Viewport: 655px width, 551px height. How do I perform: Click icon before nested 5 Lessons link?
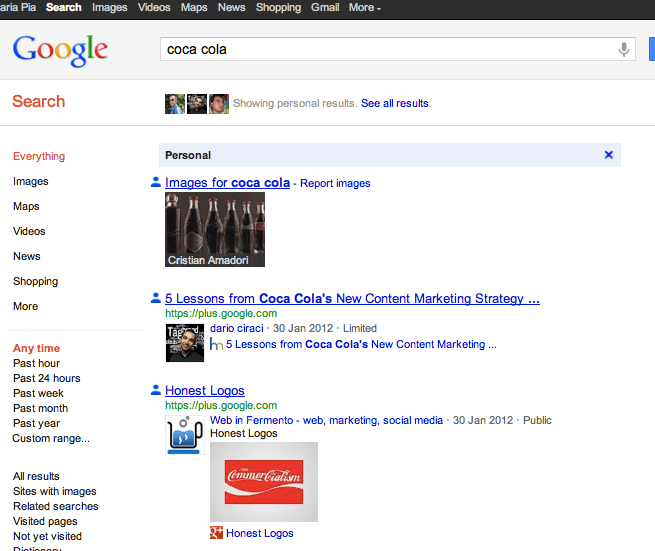(216, 344)
